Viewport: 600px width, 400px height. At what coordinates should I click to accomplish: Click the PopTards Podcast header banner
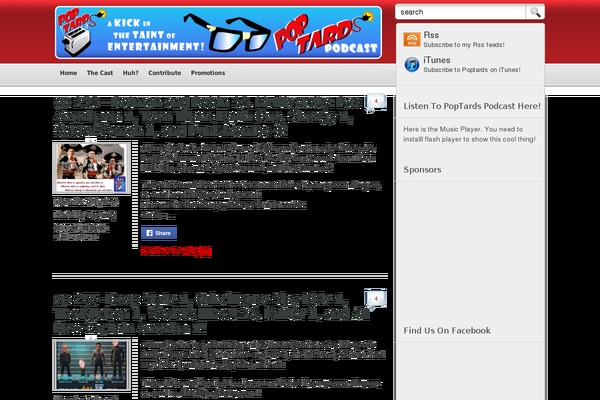click(218, 33)
